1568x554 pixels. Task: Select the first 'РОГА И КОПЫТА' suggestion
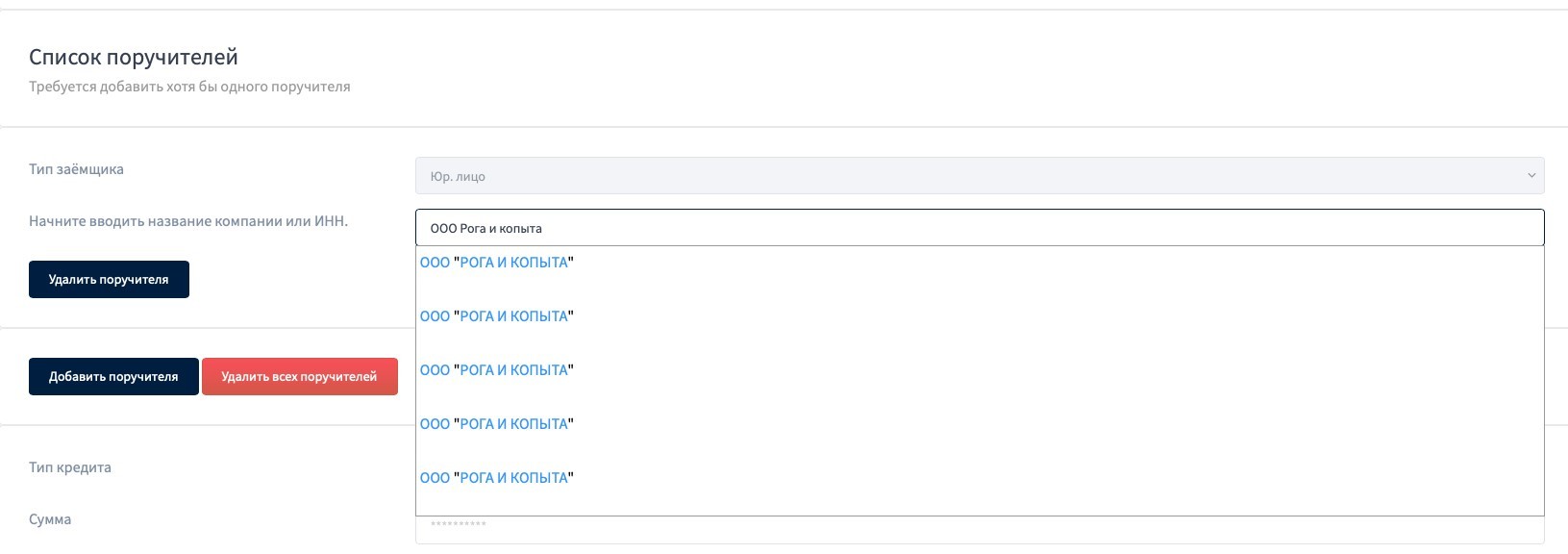click(x=496, y=263)
